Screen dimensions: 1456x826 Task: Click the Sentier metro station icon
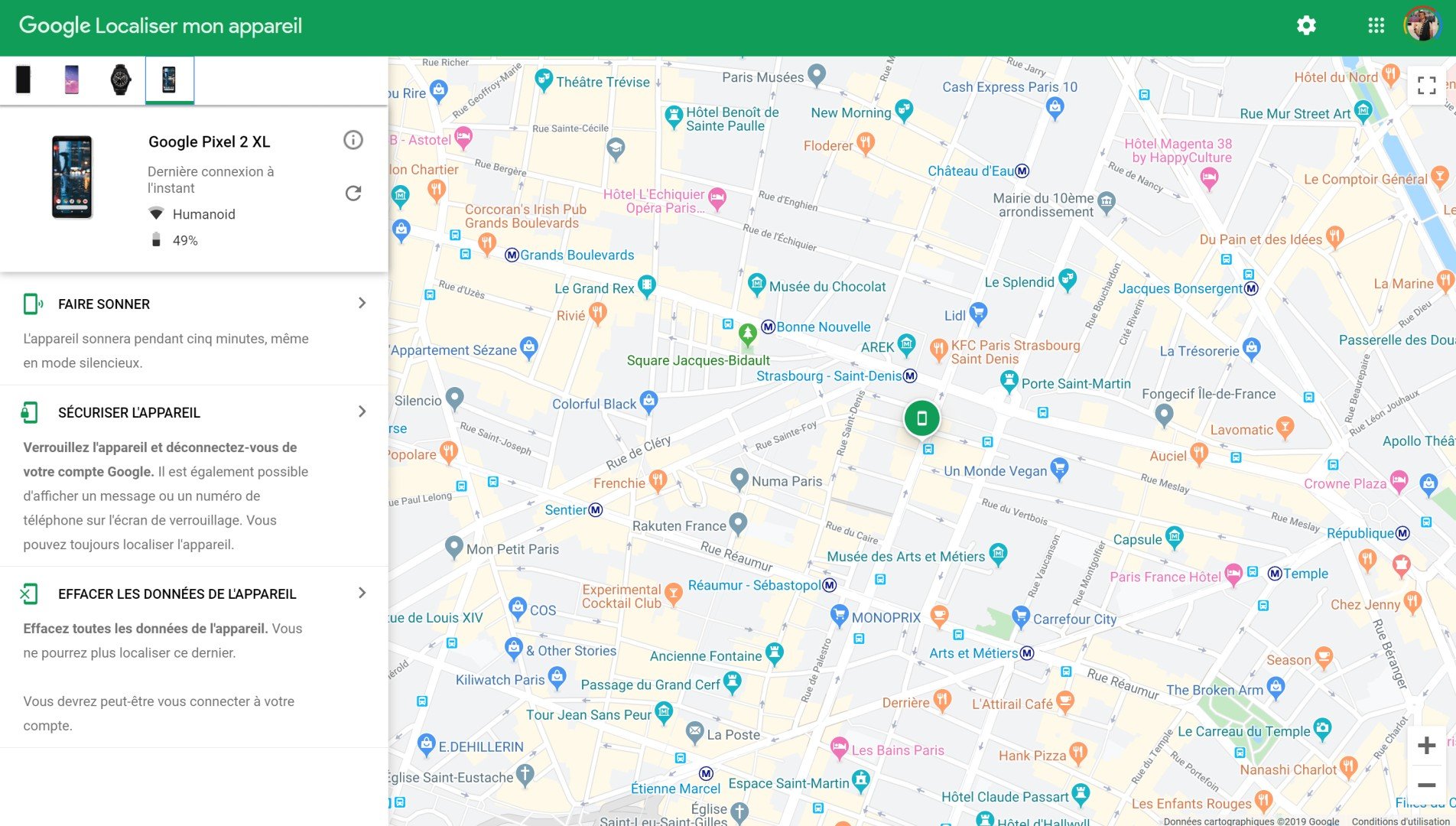click(x=596, y=510)
